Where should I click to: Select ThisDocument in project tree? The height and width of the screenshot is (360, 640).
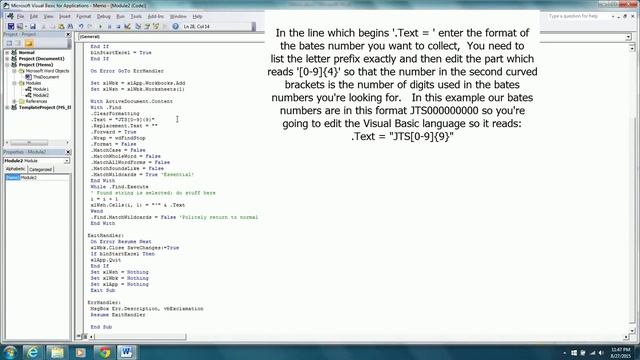(x=46, y=77)
